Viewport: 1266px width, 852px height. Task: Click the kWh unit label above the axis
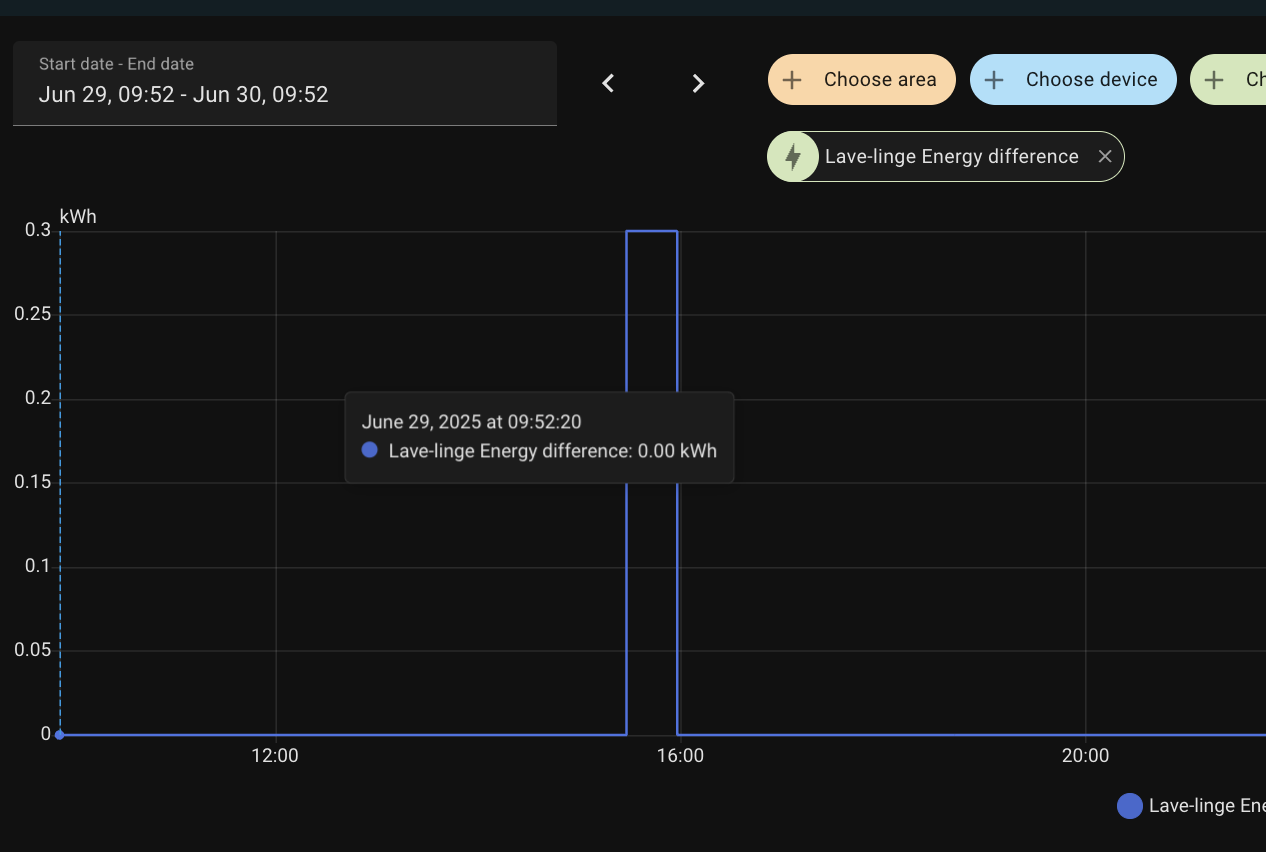[x=78, y=216]
